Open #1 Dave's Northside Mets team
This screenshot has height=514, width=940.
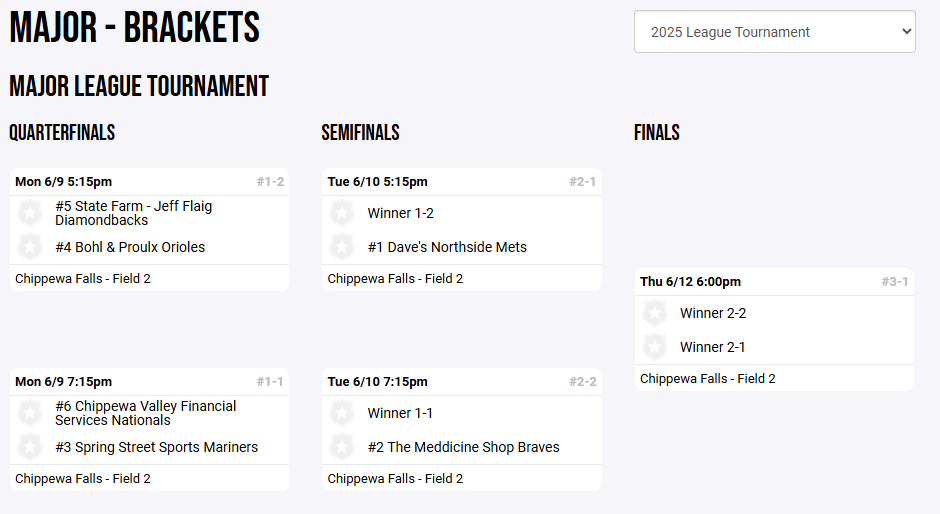pyautogui.click(x=447, y=247)
